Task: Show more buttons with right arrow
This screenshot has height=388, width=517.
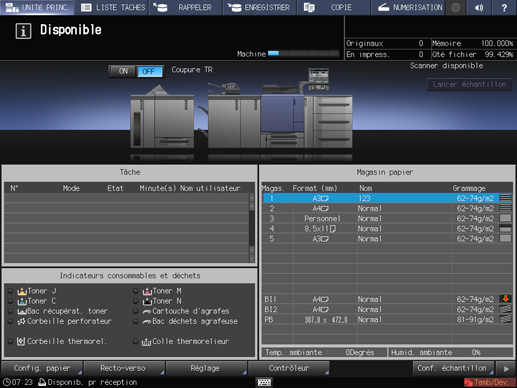Action: pyautogui.click(x=506, y=368)
